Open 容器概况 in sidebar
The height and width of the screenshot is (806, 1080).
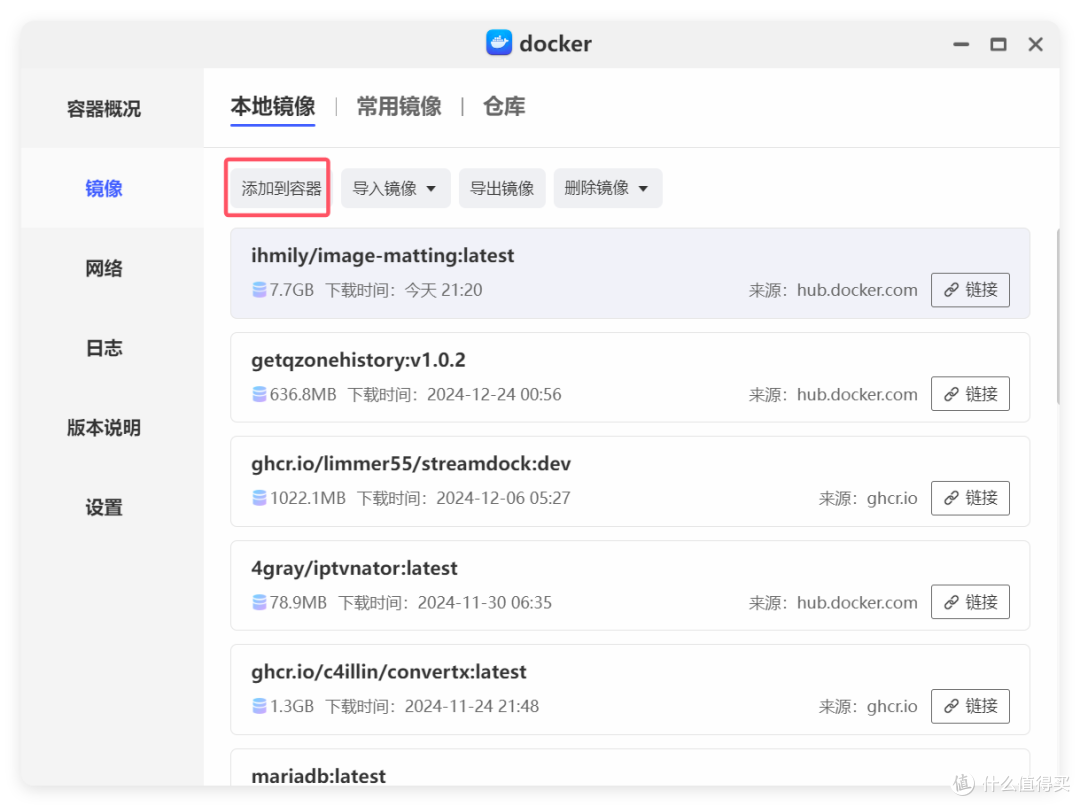click(x=104, y=109)
